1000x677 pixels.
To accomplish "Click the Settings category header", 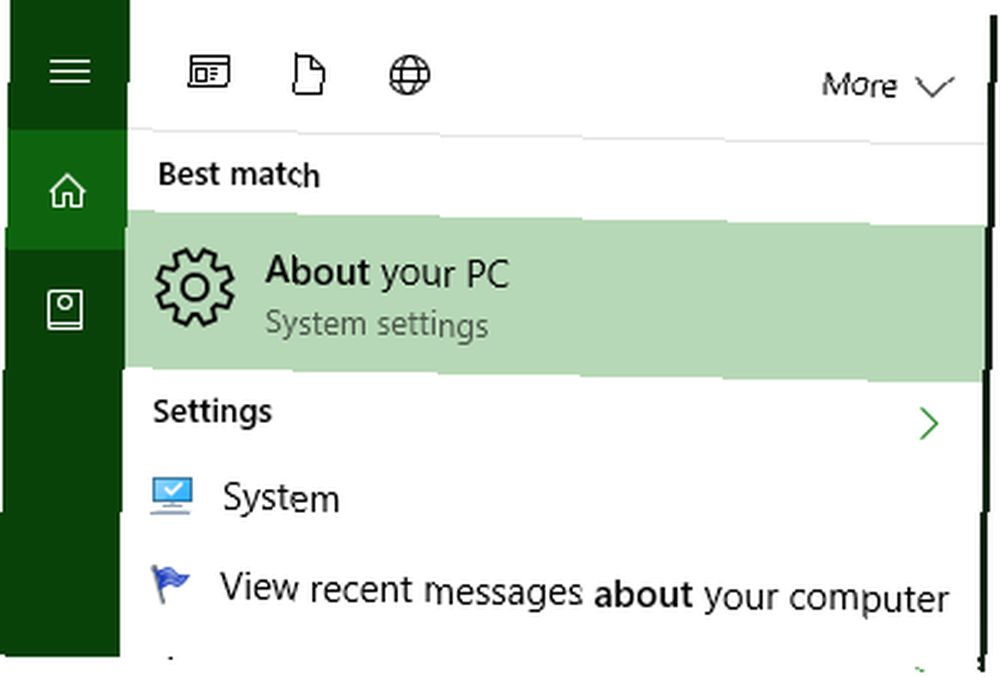I will 212,412.
